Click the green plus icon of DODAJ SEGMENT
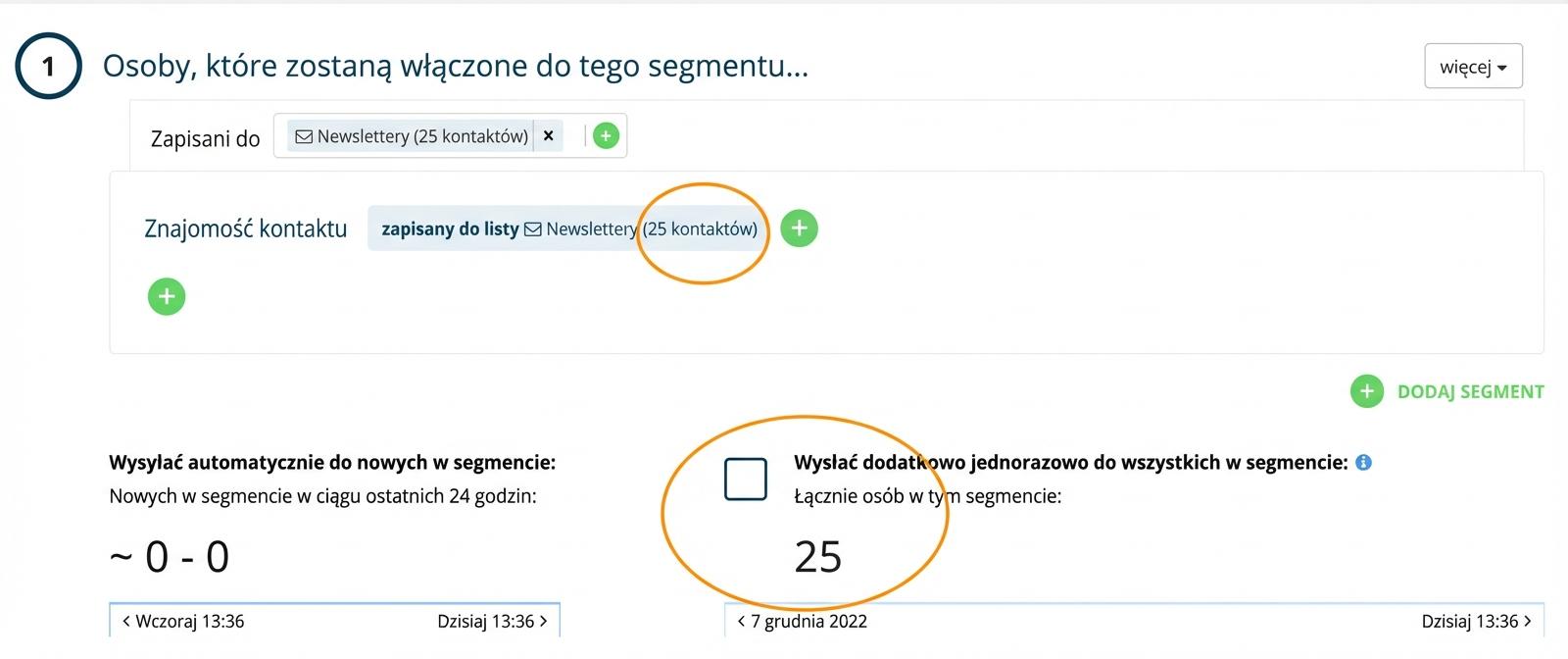1568x659 pixels. (x=1366, y=391)
